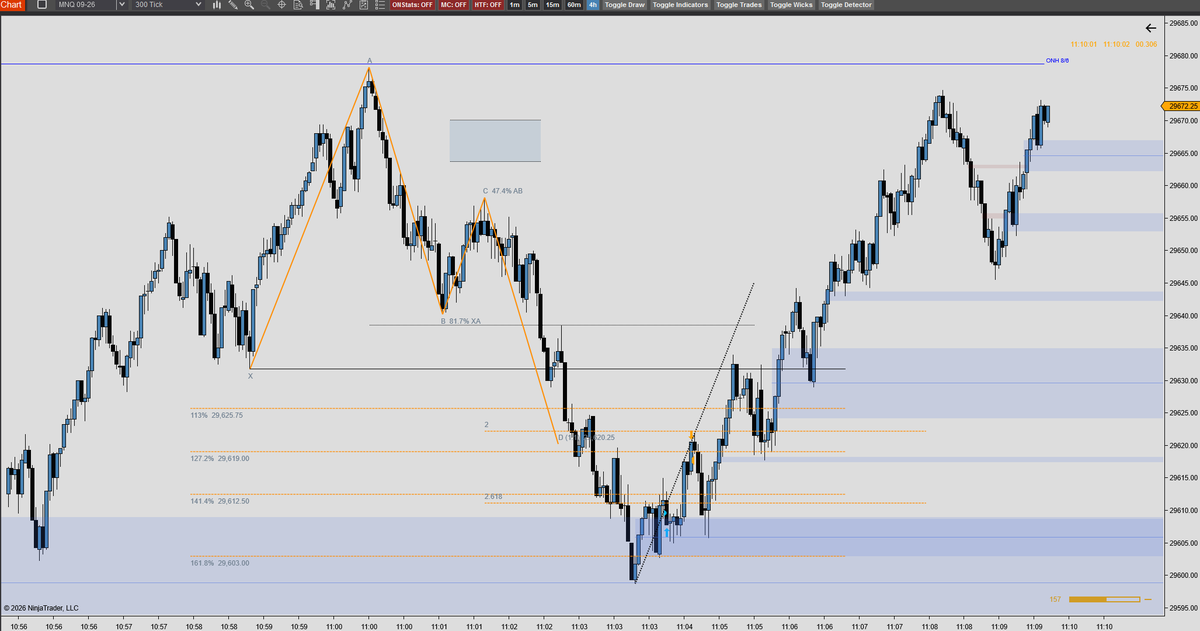Switch to 4h timeframe

point(593,5)
